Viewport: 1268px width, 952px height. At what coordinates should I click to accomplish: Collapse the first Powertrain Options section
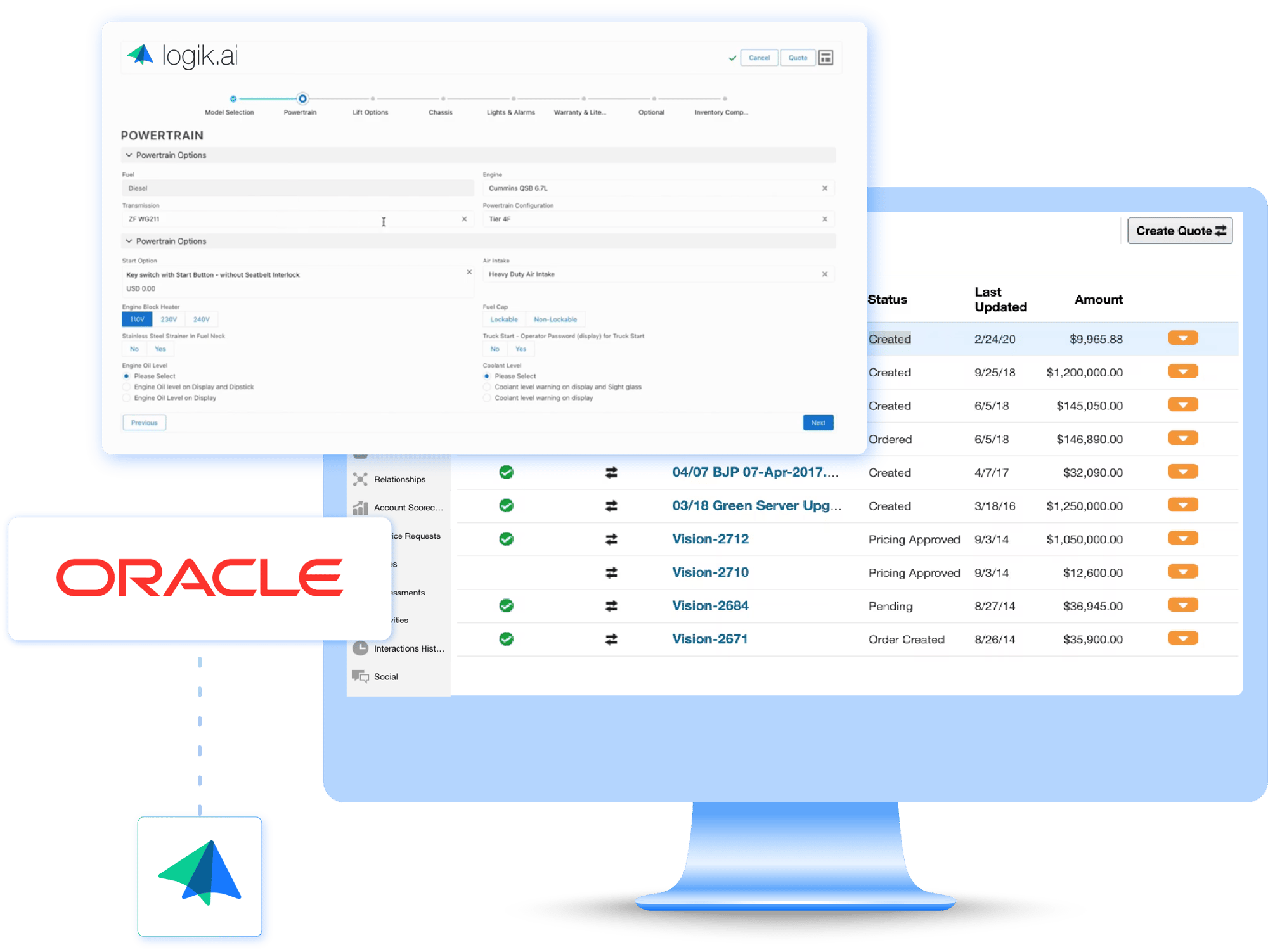129,155
